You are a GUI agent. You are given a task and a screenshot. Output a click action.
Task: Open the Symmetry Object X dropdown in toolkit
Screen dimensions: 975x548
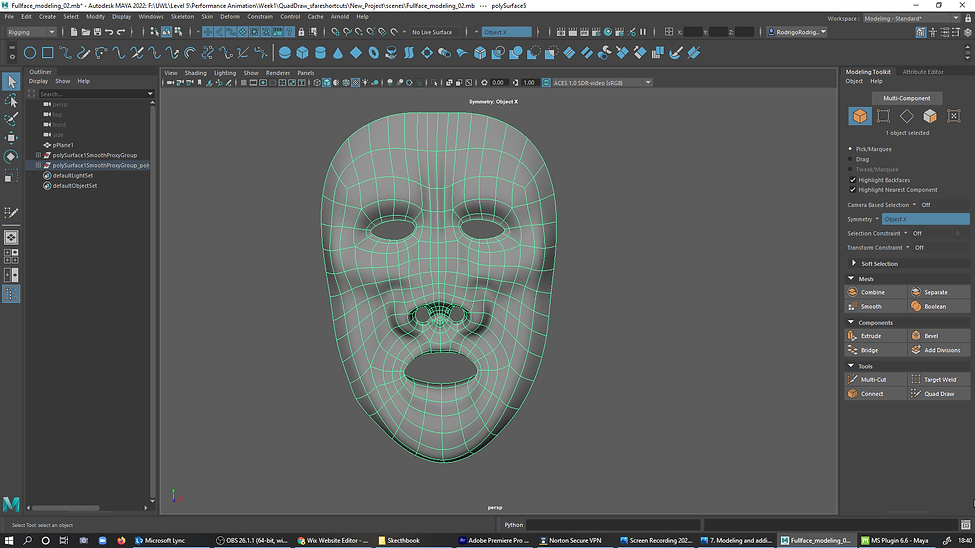coord(925,219)
